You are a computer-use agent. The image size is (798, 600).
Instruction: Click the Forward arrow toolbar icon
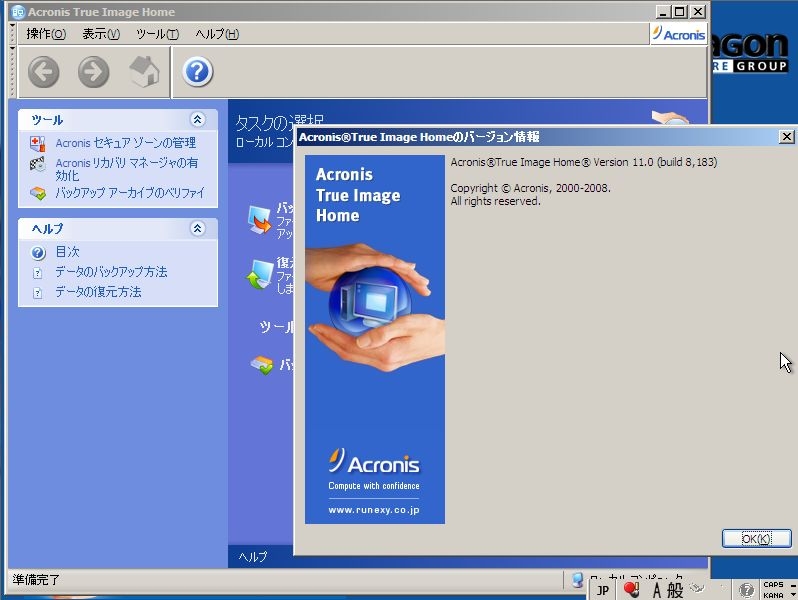[x=94, y=72]
